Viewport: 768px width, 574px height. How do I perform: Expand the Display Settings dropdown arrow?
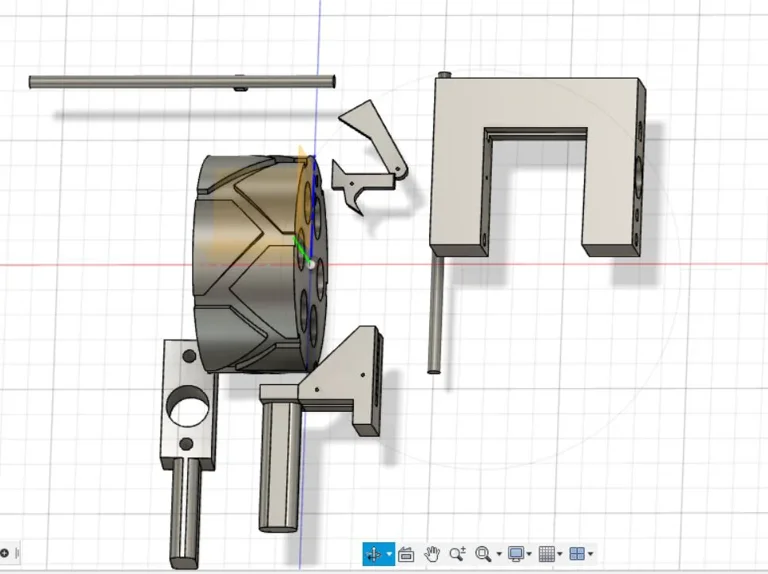(x=530, y=554)
